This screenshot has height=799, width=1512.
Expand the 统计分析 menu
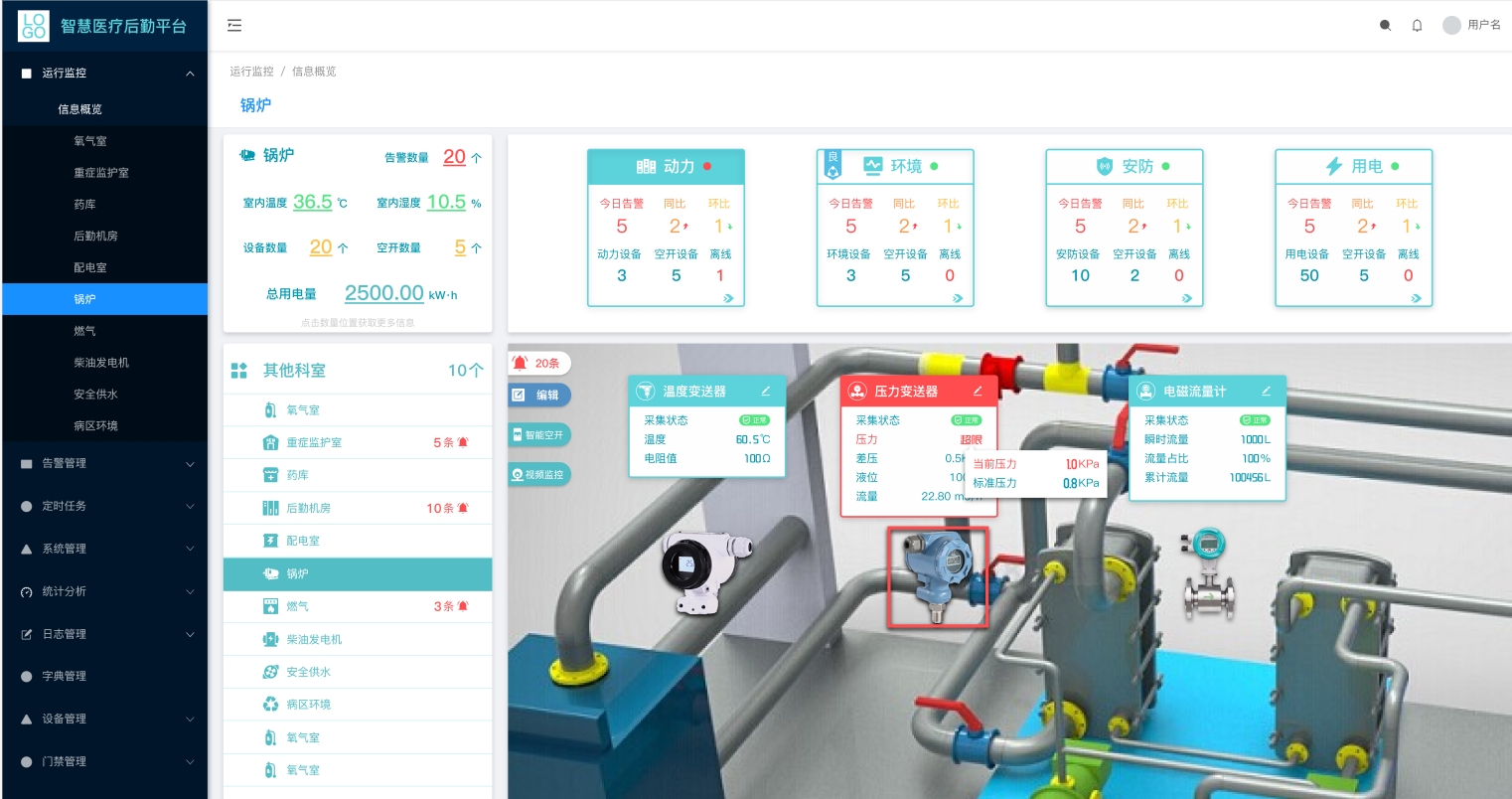[104, 591]
